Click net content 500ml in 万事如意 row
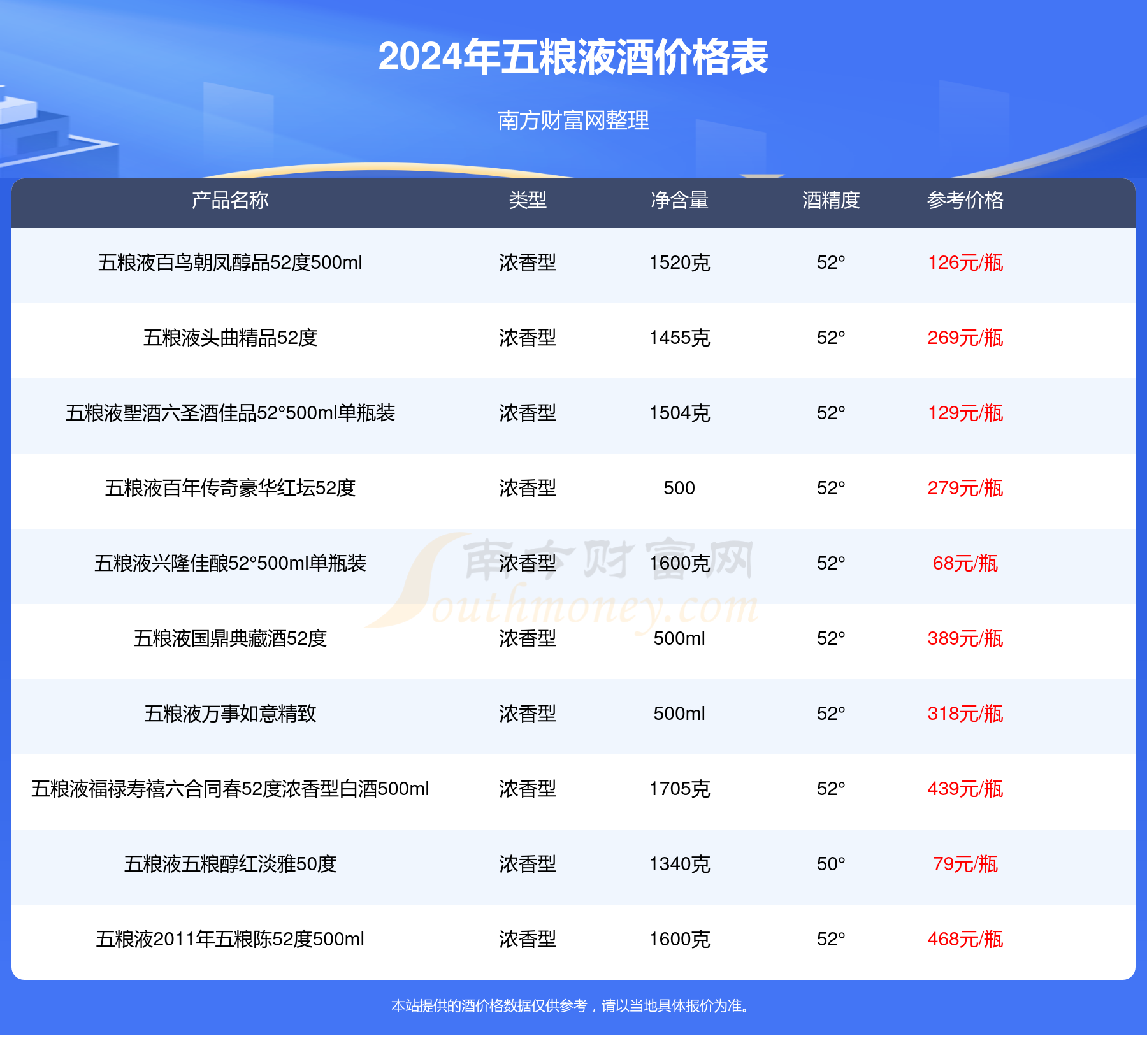The image size is (1147, 1064). click(x=679, y=714)
